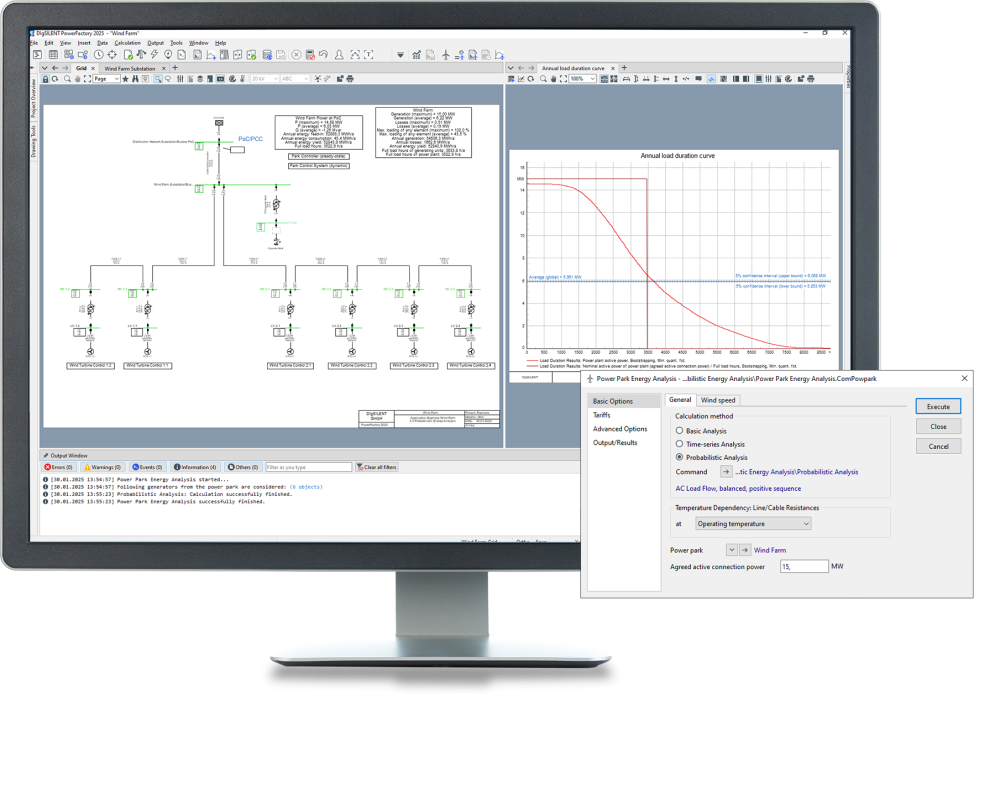Click the Filter as you type field
This screenshot has width=1000, height=788.
click(x=309, y=467)
